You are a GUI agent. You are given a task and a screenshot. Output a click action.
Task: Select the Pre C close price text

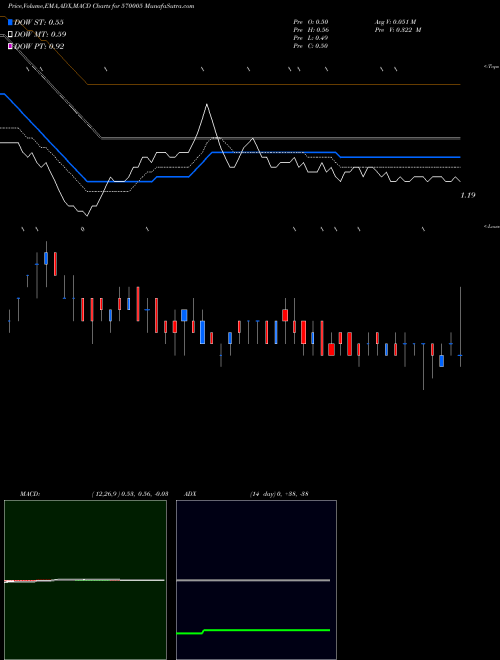311,46
